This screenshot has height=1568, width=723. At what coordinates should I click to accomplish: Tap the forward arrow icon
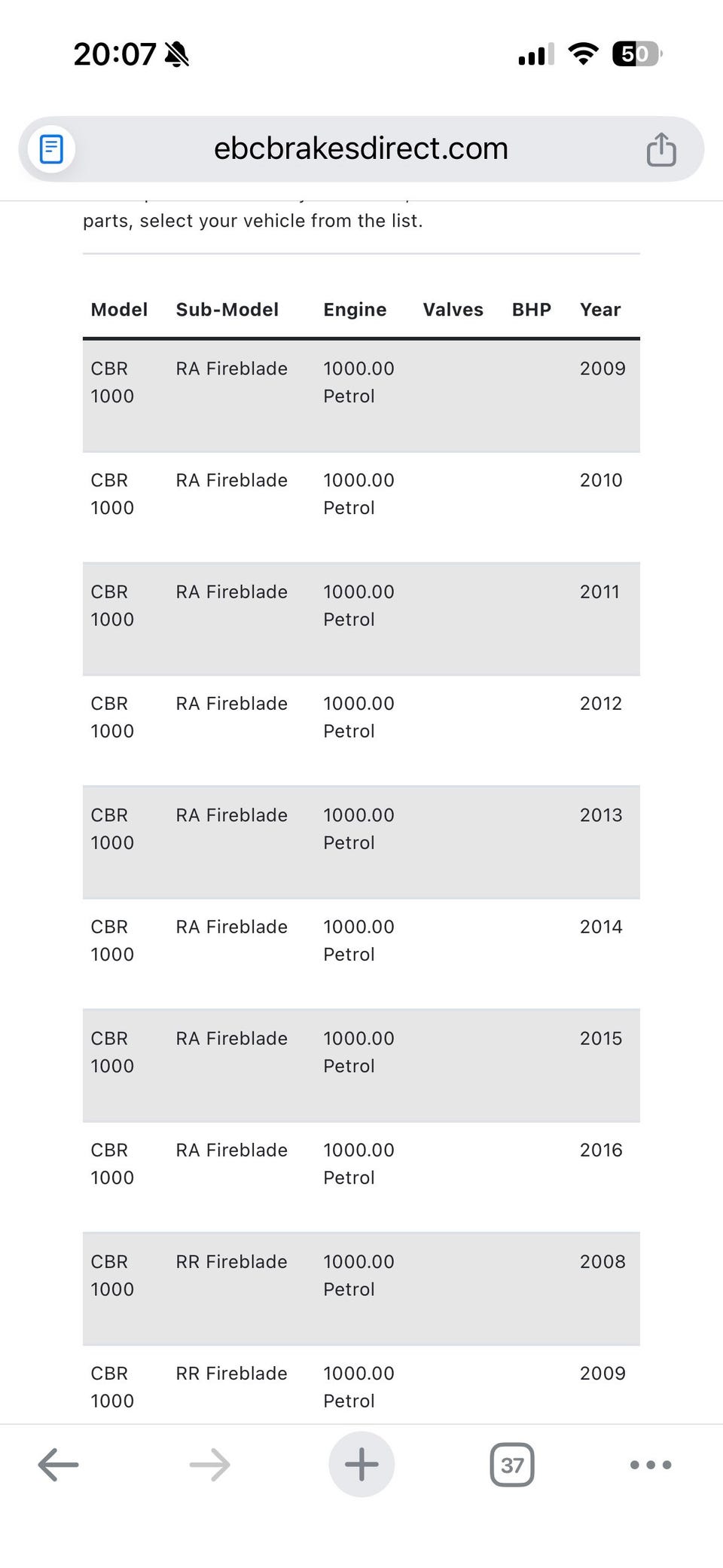point(209,1465)
